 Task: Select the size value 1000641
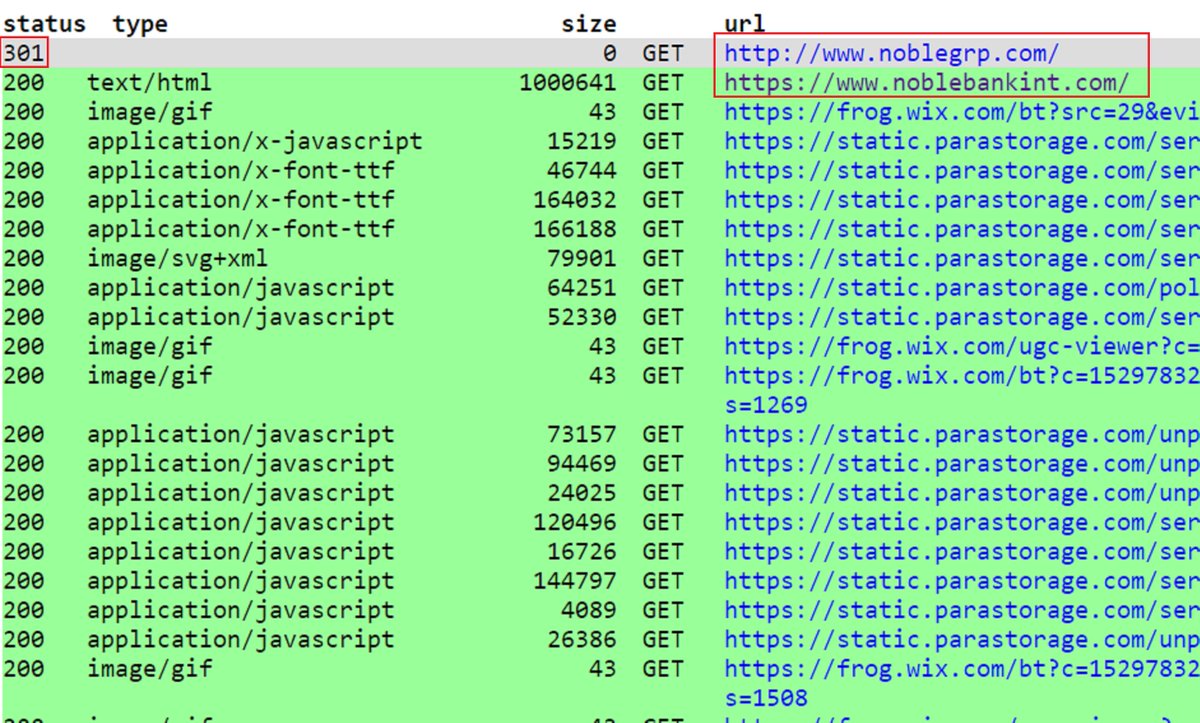(x=568, y=82)
